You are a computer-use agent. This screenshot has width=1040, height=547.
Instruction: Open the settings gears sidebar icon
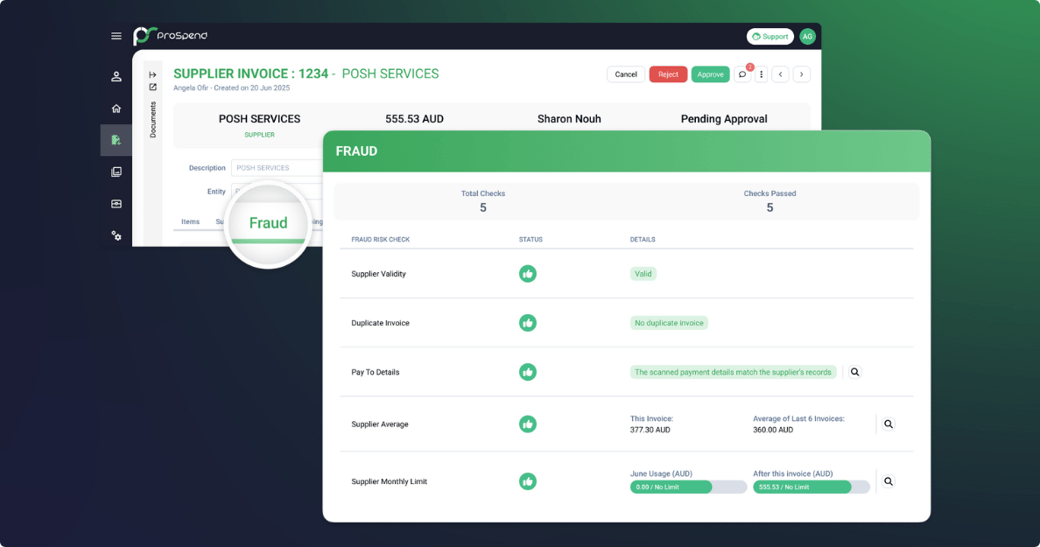click(116, 235)
